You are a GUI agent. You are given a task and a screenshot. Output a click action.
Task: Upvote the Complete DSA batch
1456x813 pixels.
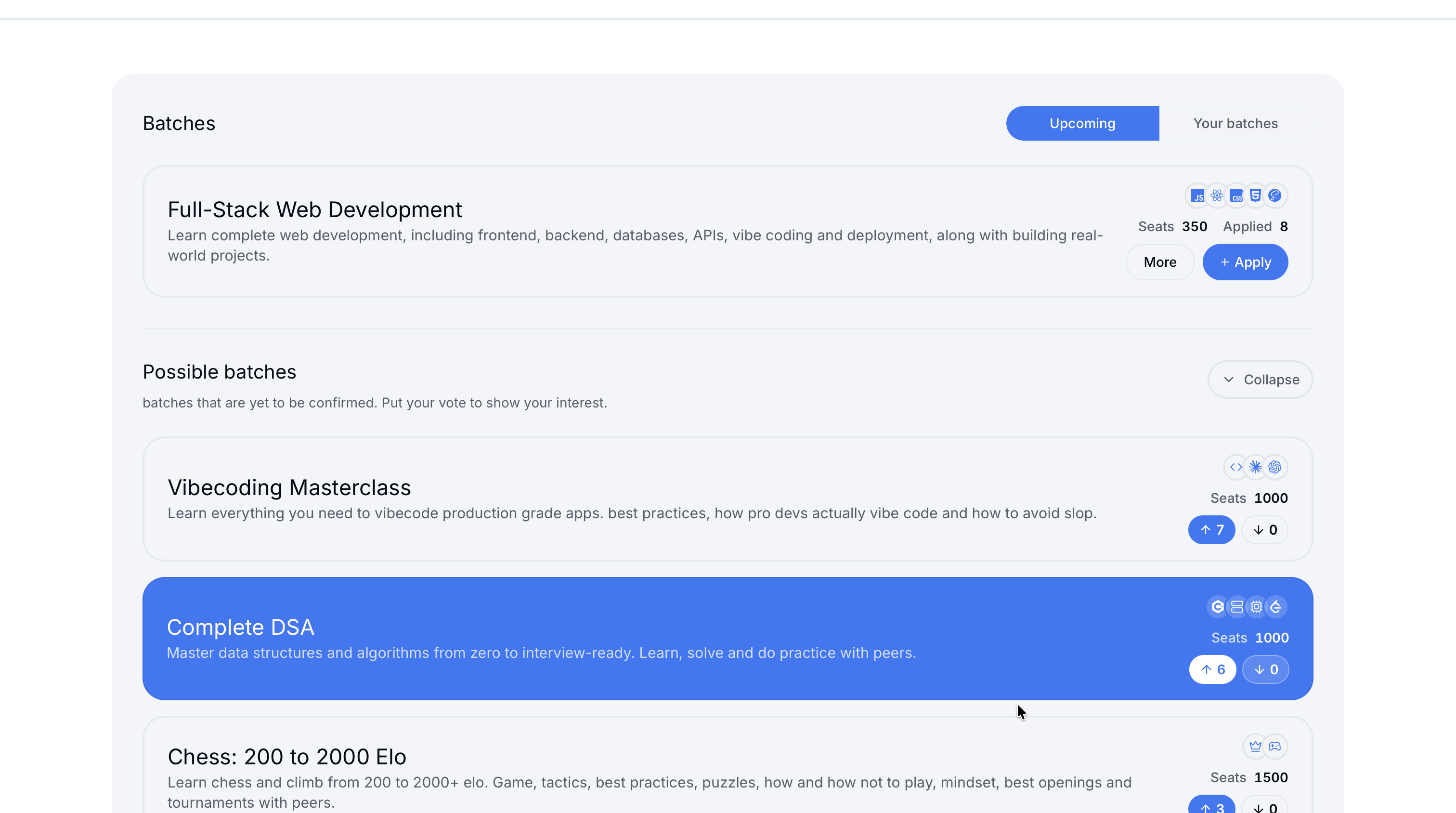pos(1212,669)
